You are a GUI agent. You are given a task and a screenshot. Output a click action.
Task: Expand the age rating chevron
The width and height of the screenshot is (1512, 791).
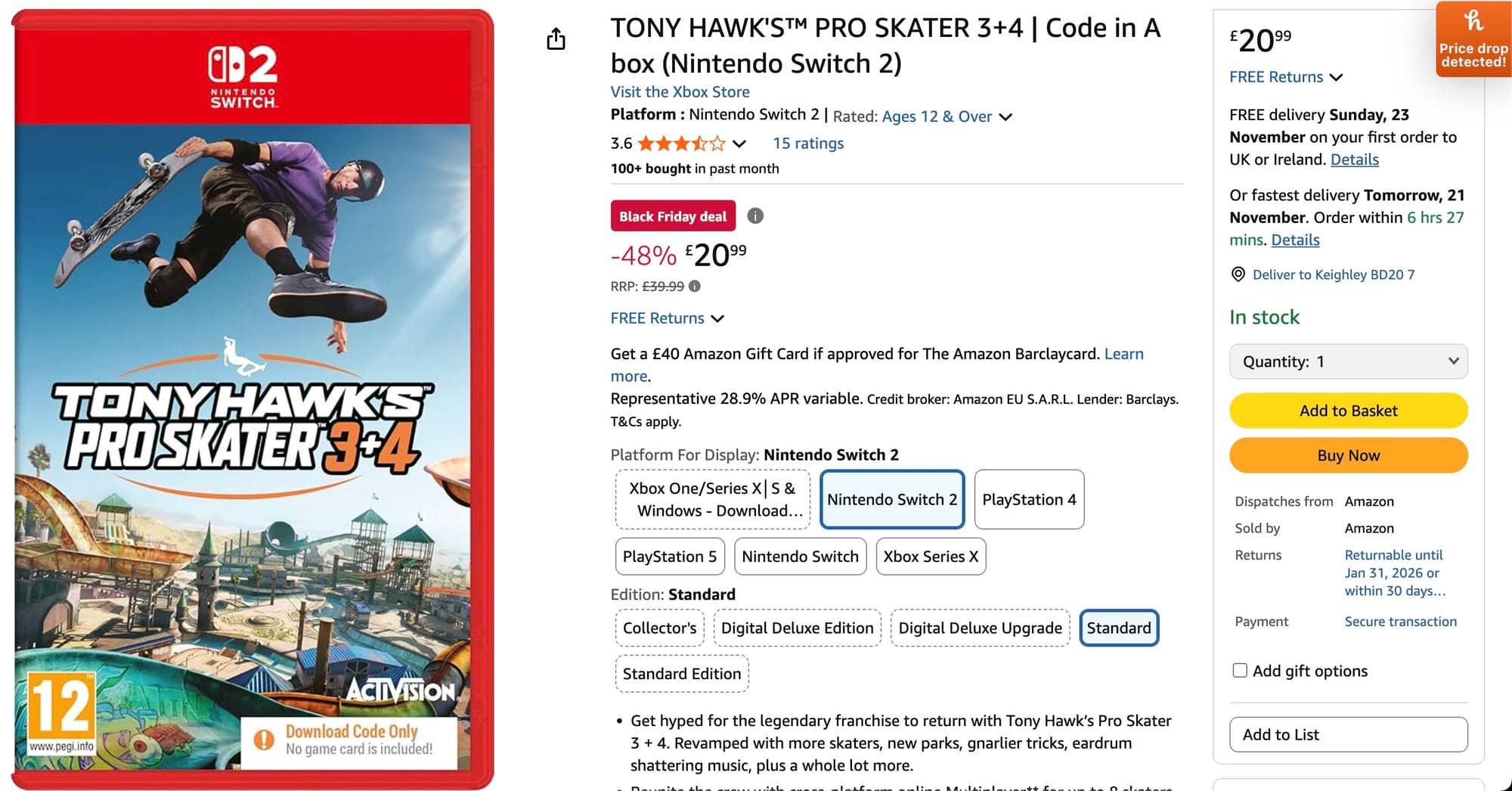(x=1005, y=117)
